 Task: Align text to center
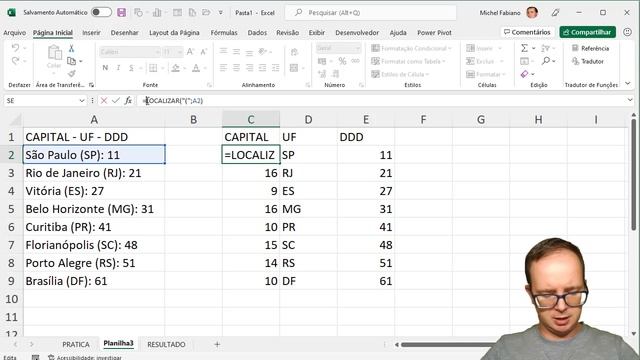[x=236, y=68]
